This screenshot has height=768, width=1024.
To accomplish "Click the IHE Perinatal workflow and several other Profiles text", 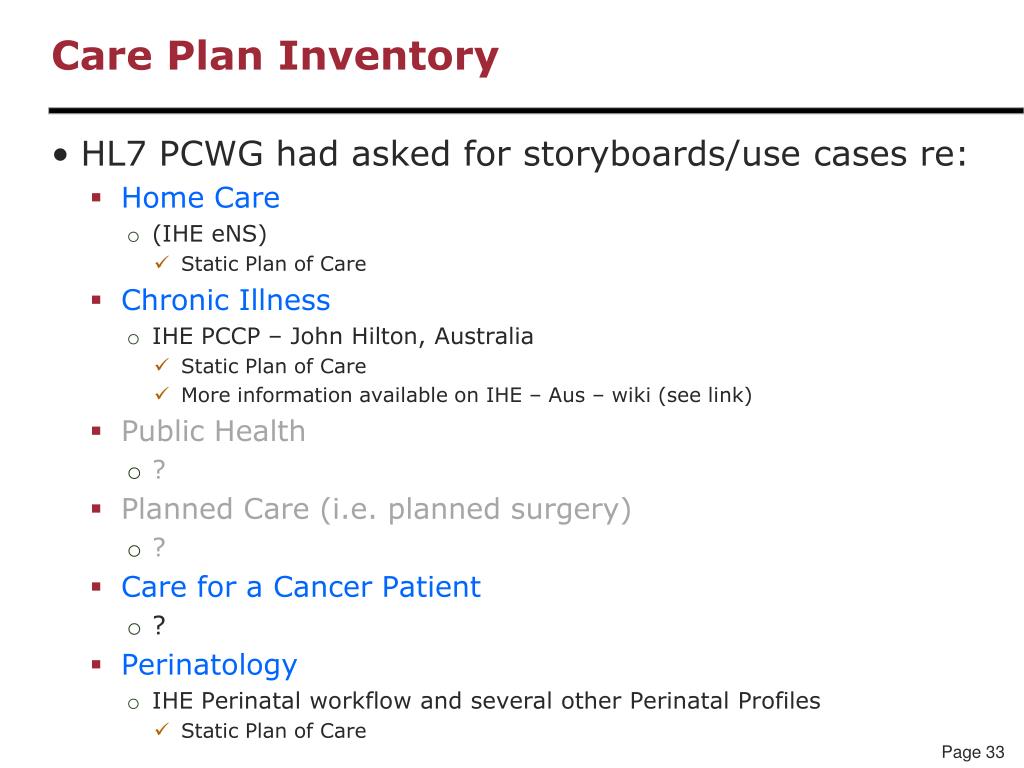I will [x=487, y=701].
